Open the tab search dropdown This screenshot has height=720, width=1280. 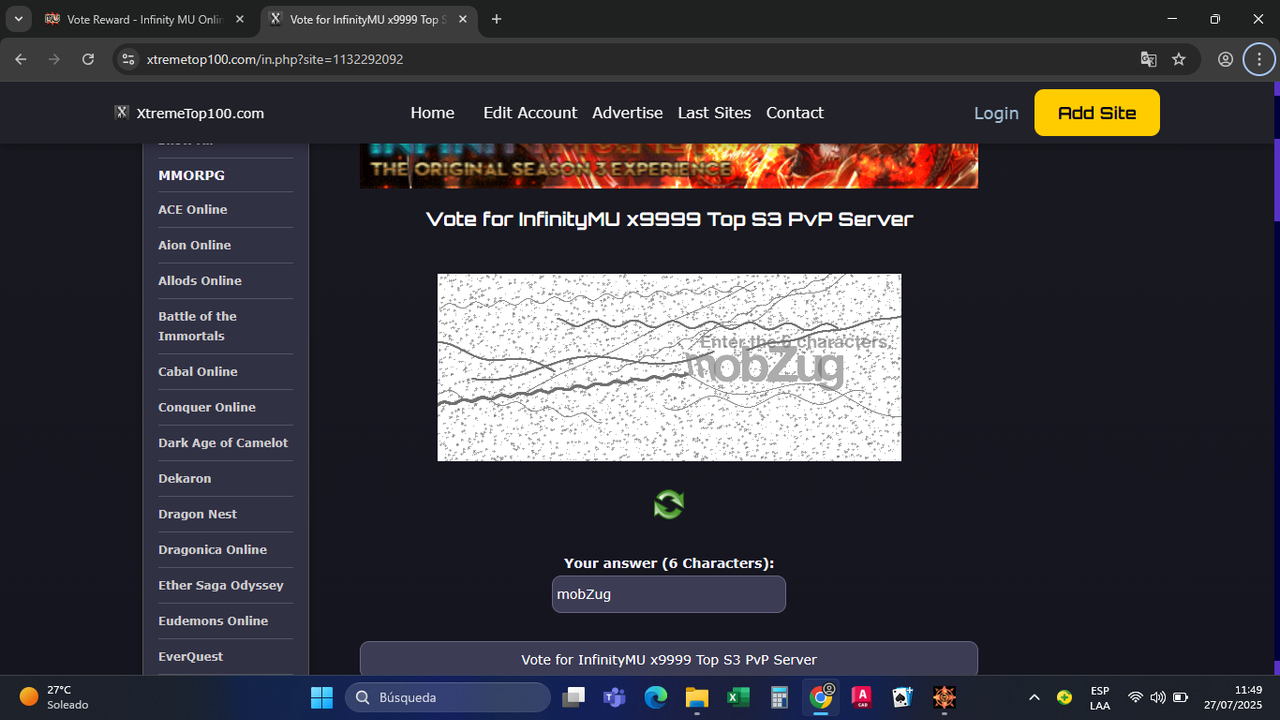click(x=18, y=19)
